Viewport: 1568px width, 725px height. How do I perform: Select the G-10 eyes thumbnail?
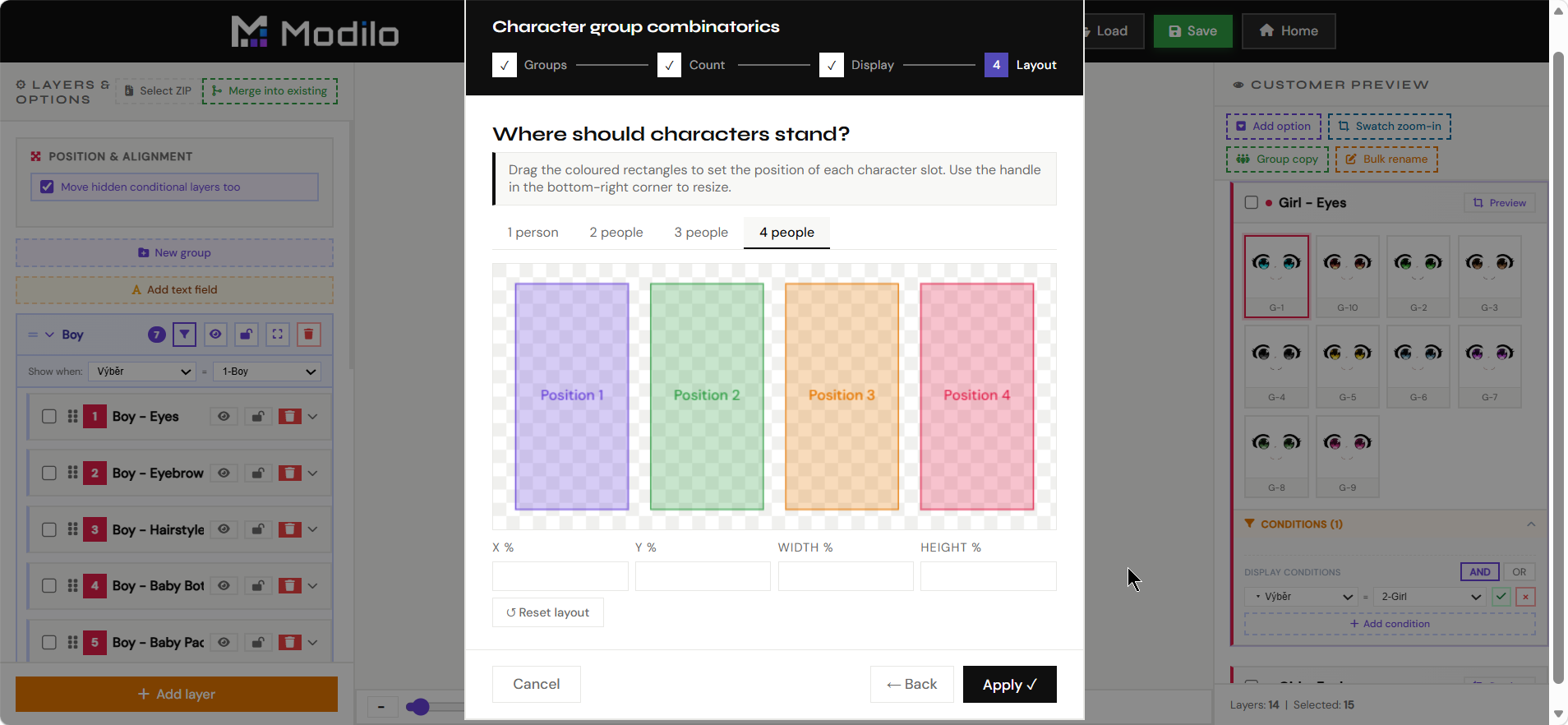coord(1348,276)
